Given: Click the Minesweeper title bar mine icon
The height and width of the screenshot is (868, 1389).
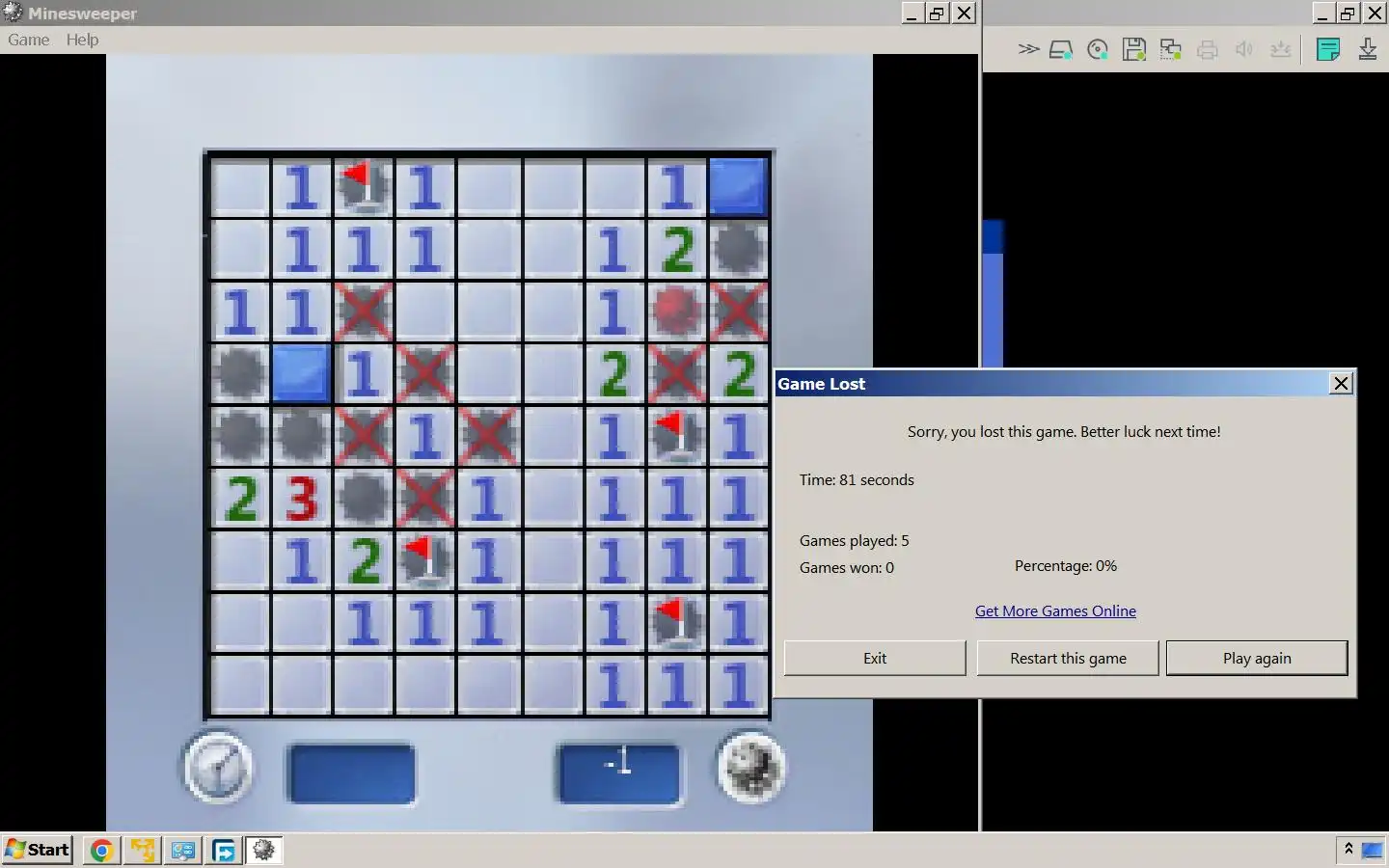Looking at the screenshot, I should [x=13, y=13].
